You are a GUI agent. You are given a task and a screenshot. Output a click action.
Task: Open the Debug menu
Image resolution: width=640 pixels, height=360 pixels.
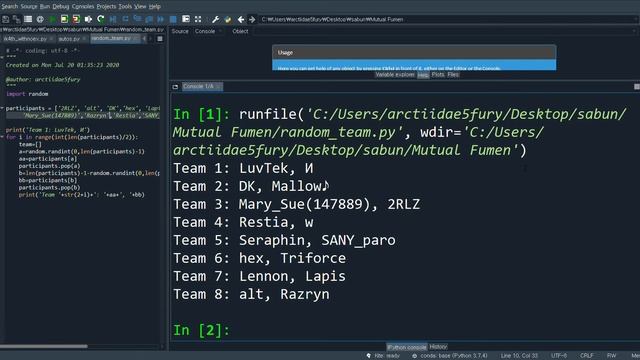coord(61,7)
